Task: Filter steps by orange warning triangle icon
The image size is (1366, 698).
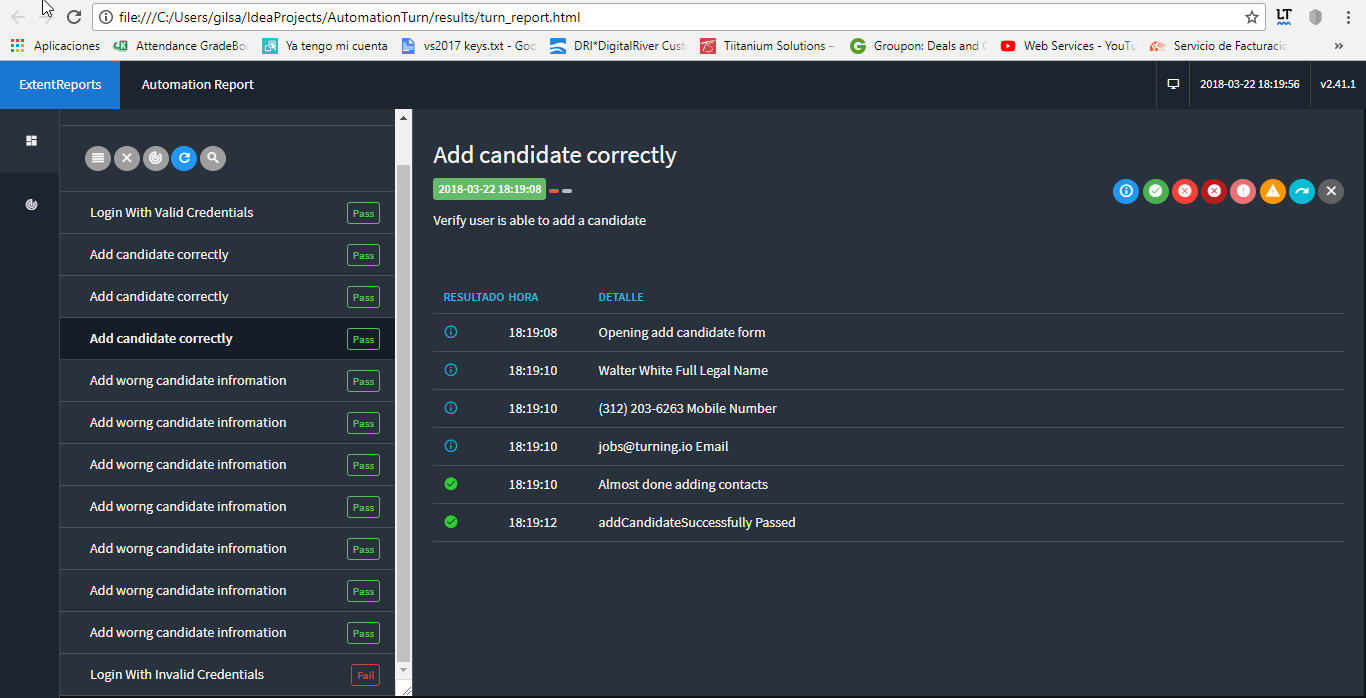Action: click(1272, 191)
